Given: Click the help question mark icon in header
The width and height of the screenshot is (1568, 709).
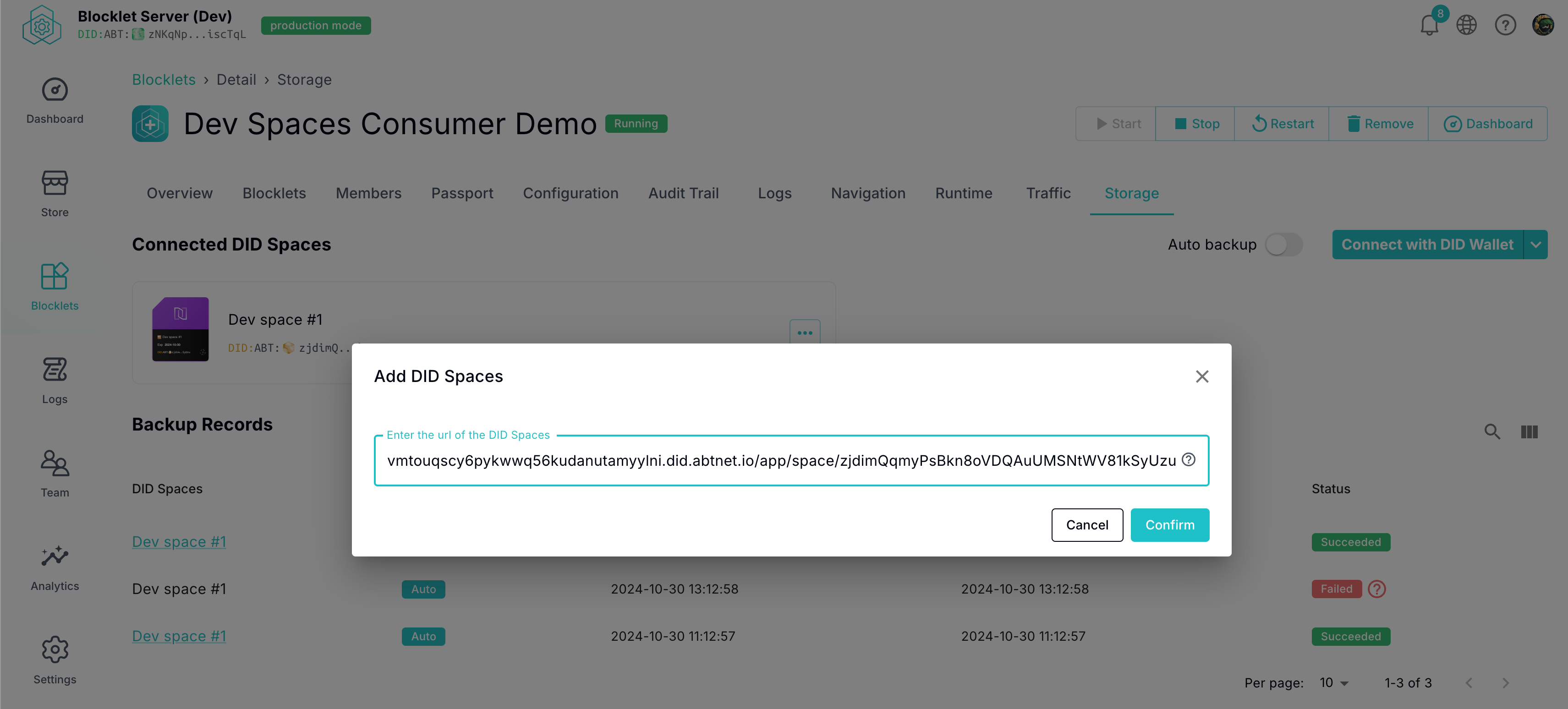Looking at the screenshot, I should pos(1505,26).
